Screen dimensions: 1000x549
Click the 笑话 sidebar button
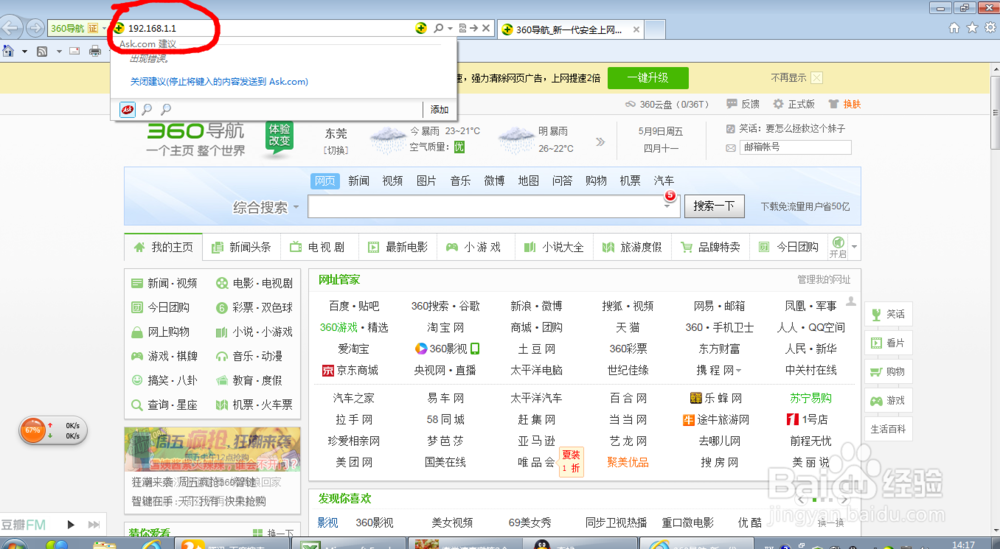tap(888, 314)
